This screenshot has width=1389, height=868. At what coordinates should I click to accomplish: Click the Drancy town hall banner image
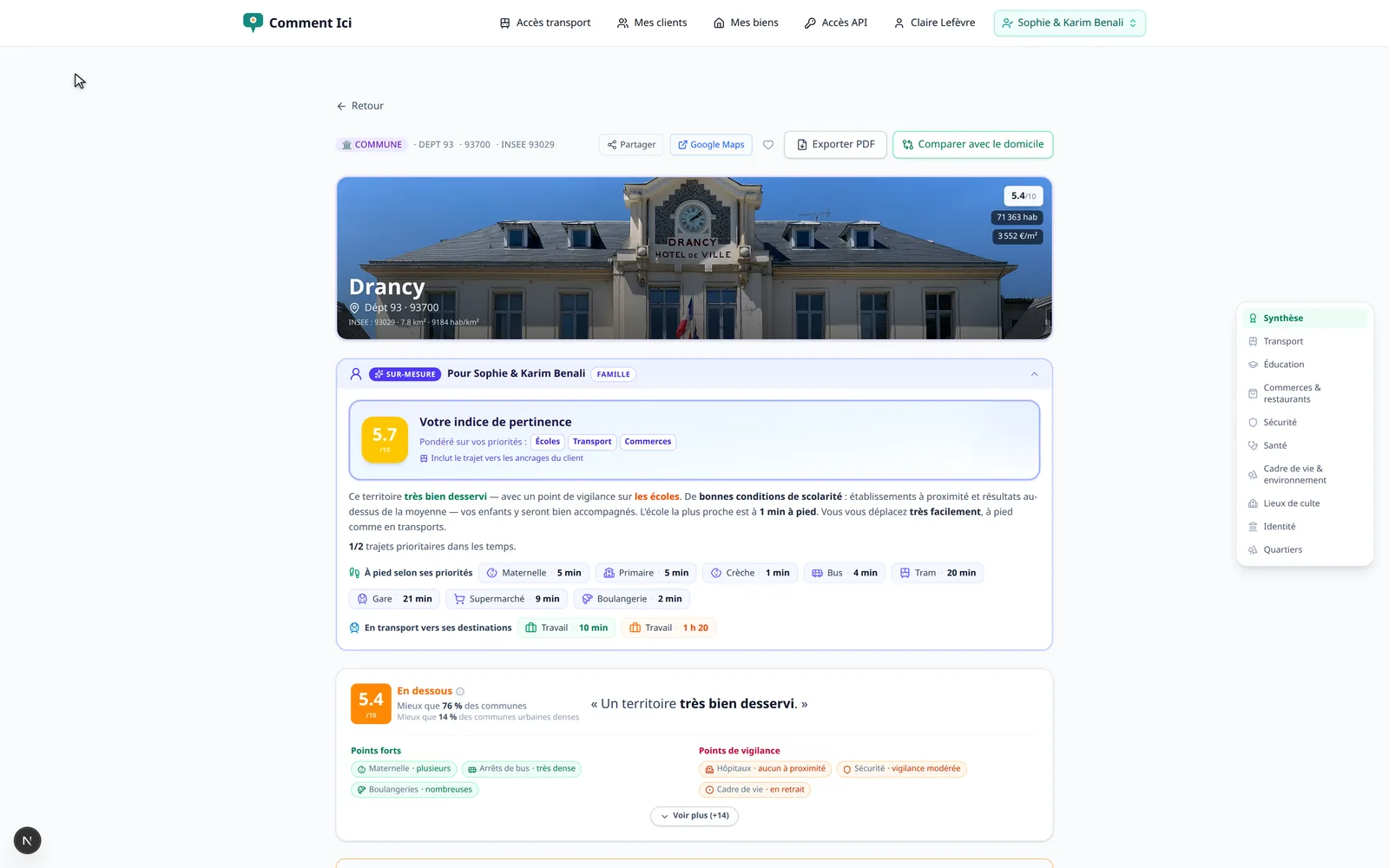coord(694,258)
